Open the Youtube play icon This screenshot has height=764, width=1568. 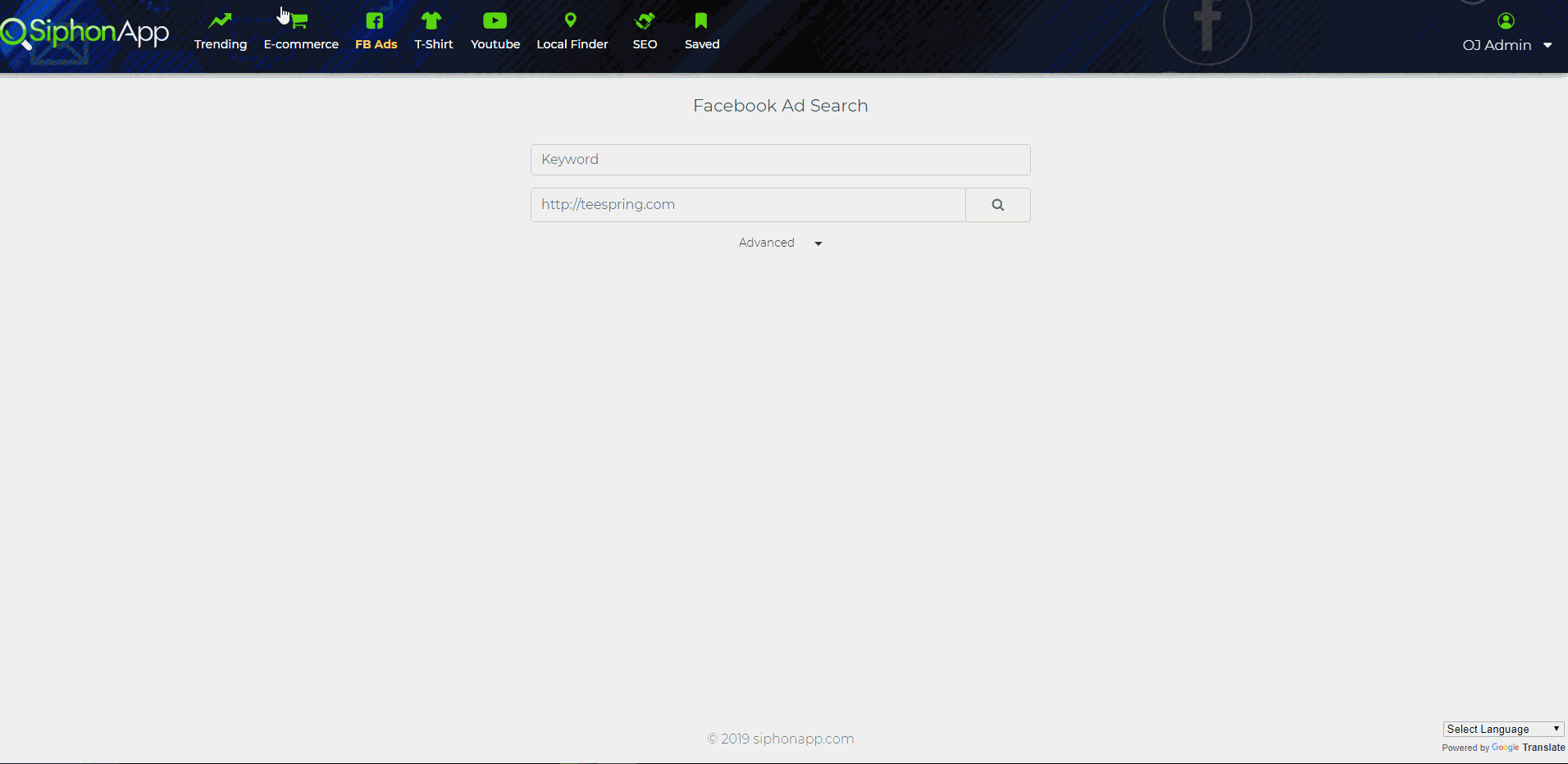point(495,20)
